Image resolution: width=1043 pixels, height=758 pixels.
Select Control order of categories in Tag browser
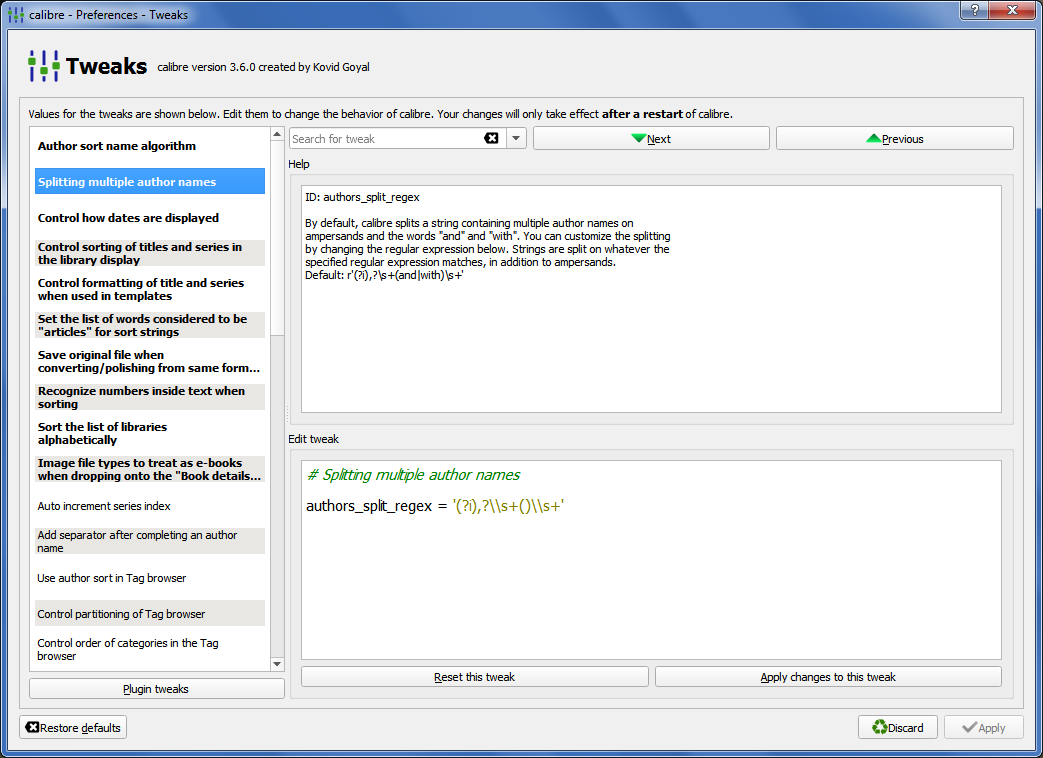coord(150,650)
